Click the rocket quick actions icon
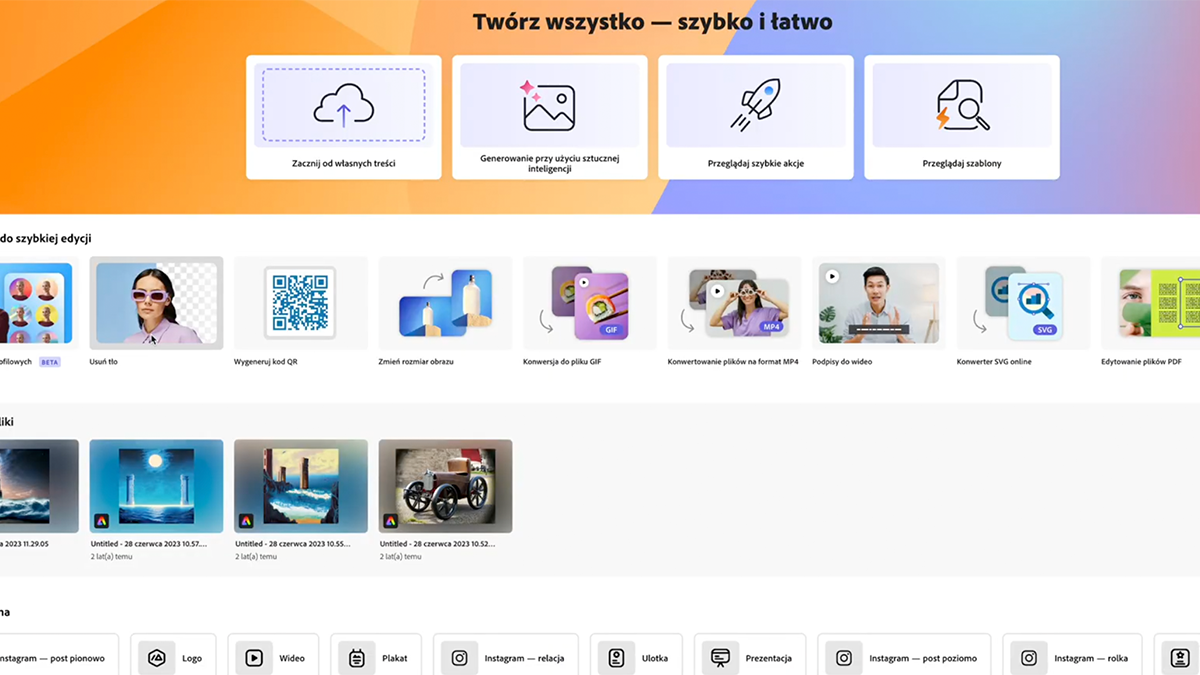The image size is (1200, 675). pyautogui.click(x=755, y=106)
